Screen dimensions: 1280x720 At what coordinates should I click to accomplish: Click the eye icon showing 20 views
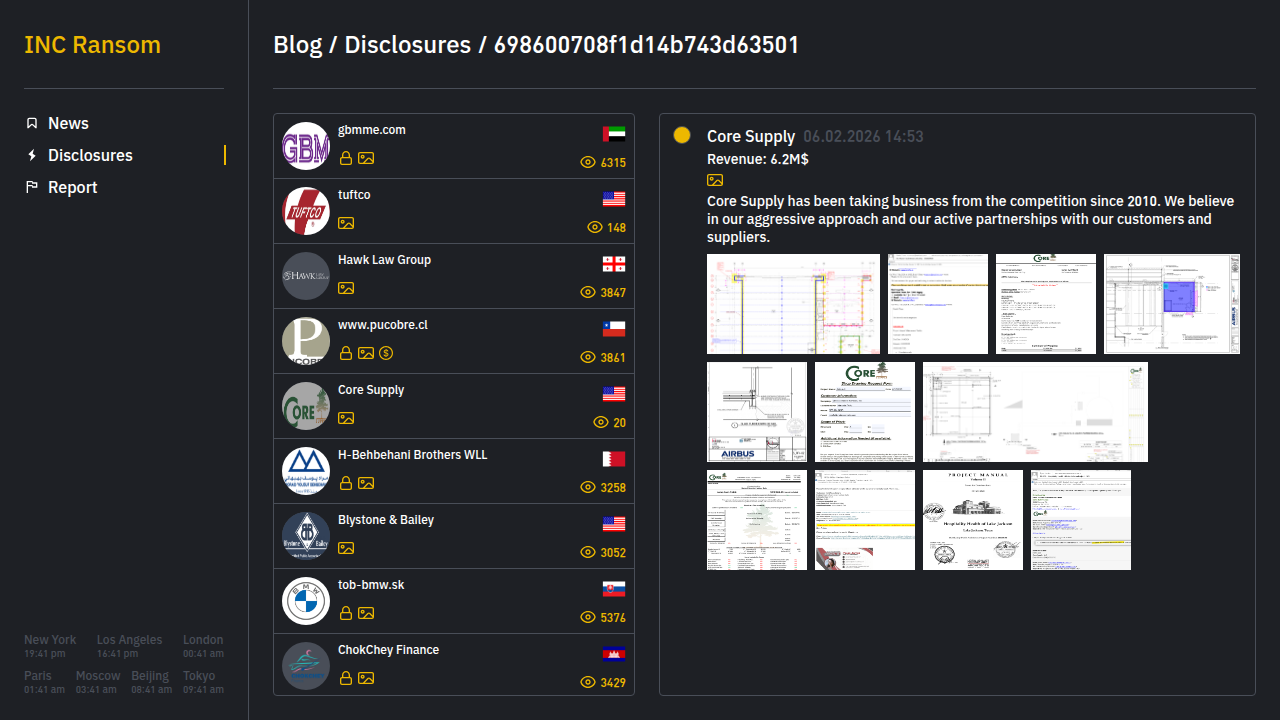[x=601, y=422]
